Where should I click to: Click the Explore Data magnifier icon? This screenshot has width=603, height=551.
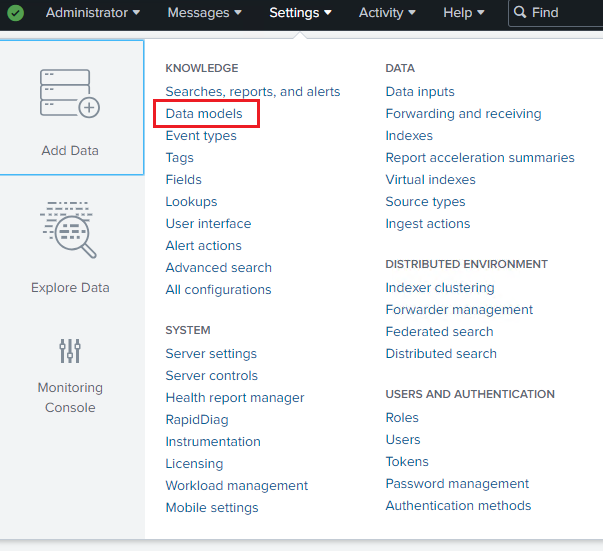click(70, 230)
